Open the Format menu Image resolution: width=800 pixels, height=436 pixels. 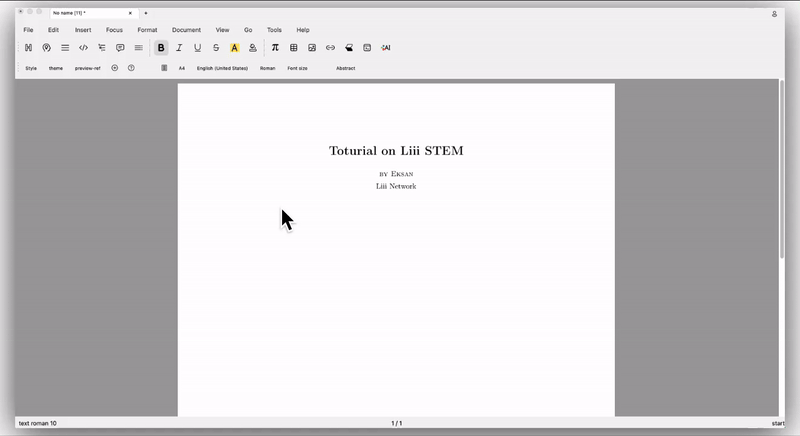click(147, 30)
